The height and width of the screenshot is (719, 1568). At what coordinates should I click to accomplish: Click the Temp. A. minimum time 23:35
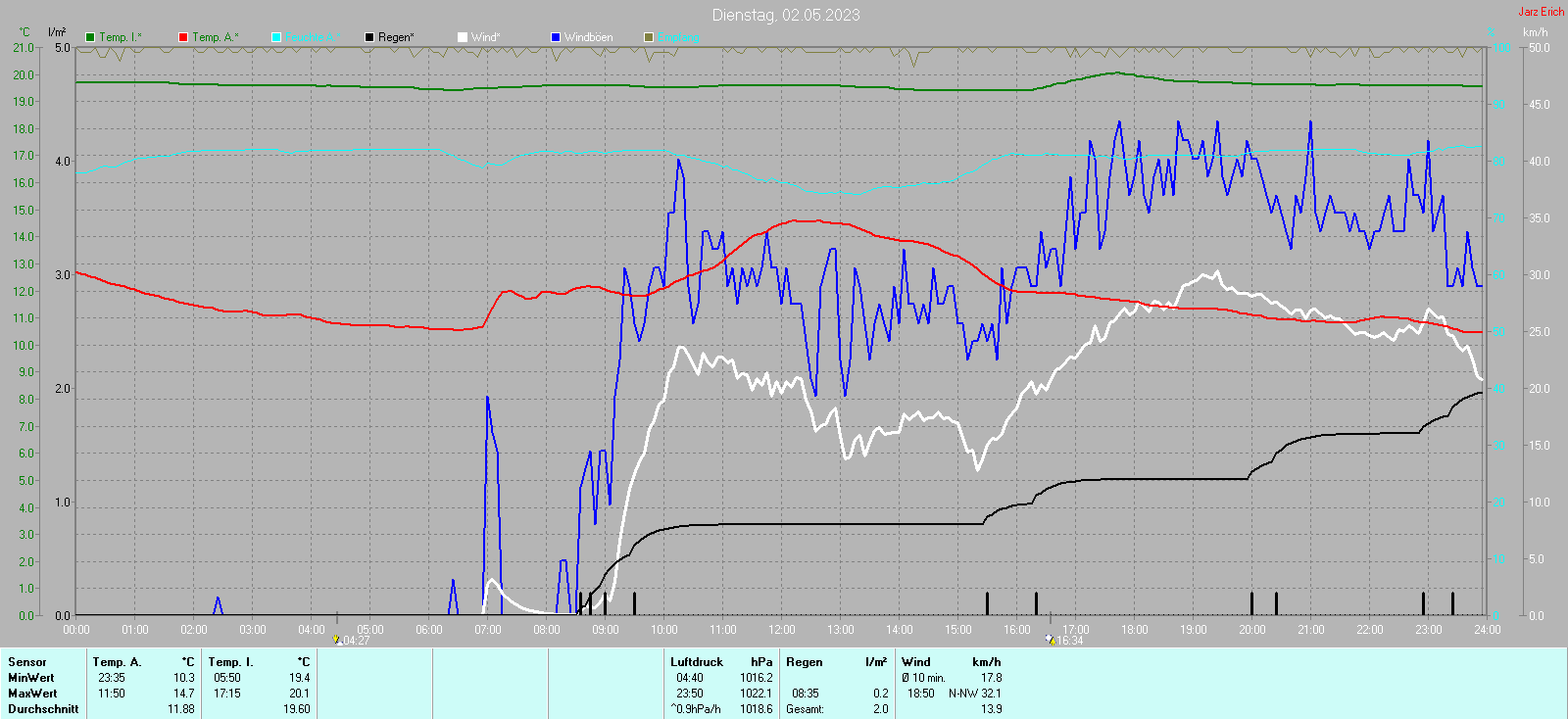[112, 678]
